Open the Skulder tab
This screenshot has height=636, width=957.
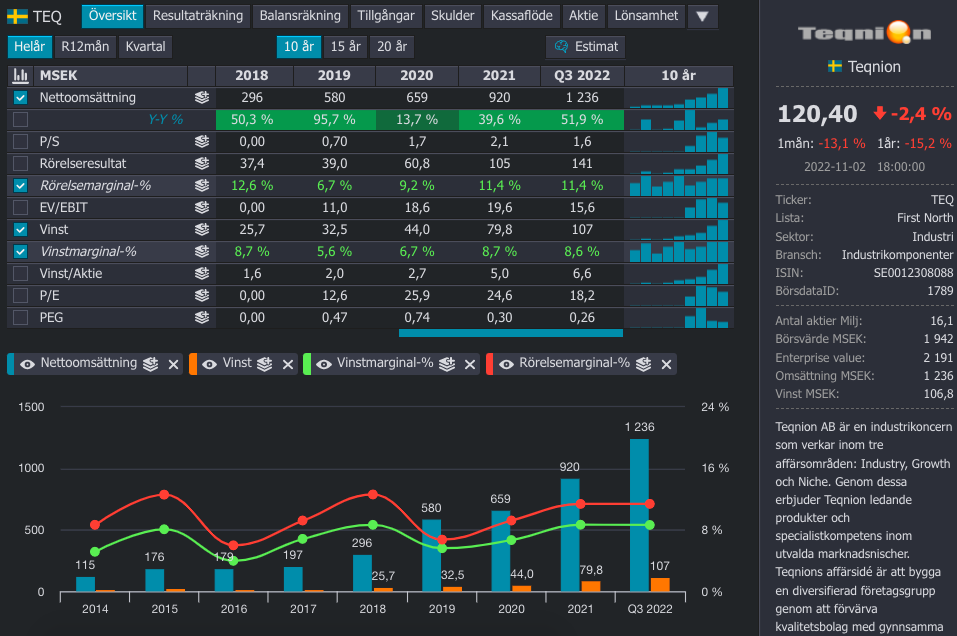coord(453,16)
